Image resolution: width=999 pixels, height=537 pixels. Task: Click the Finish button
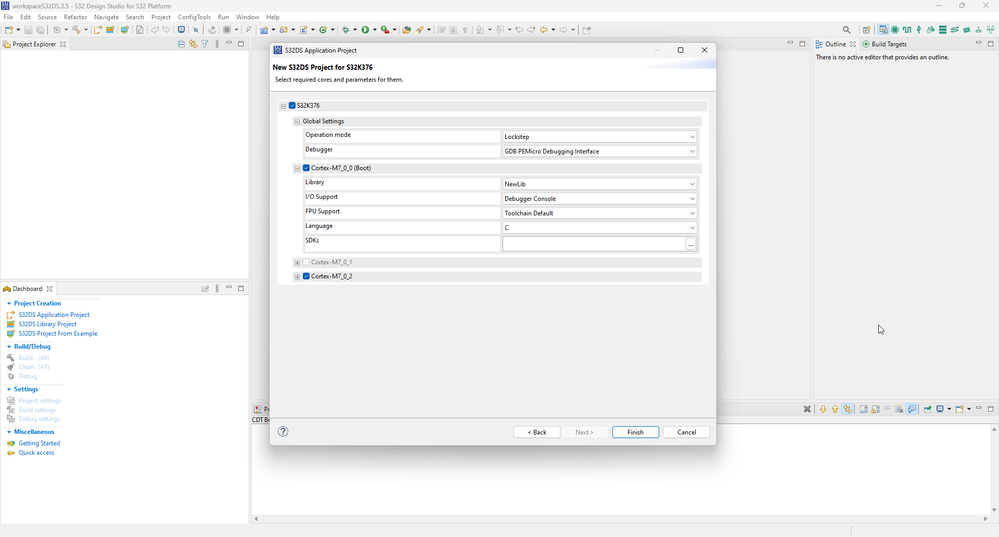click(x=635, y=432)
